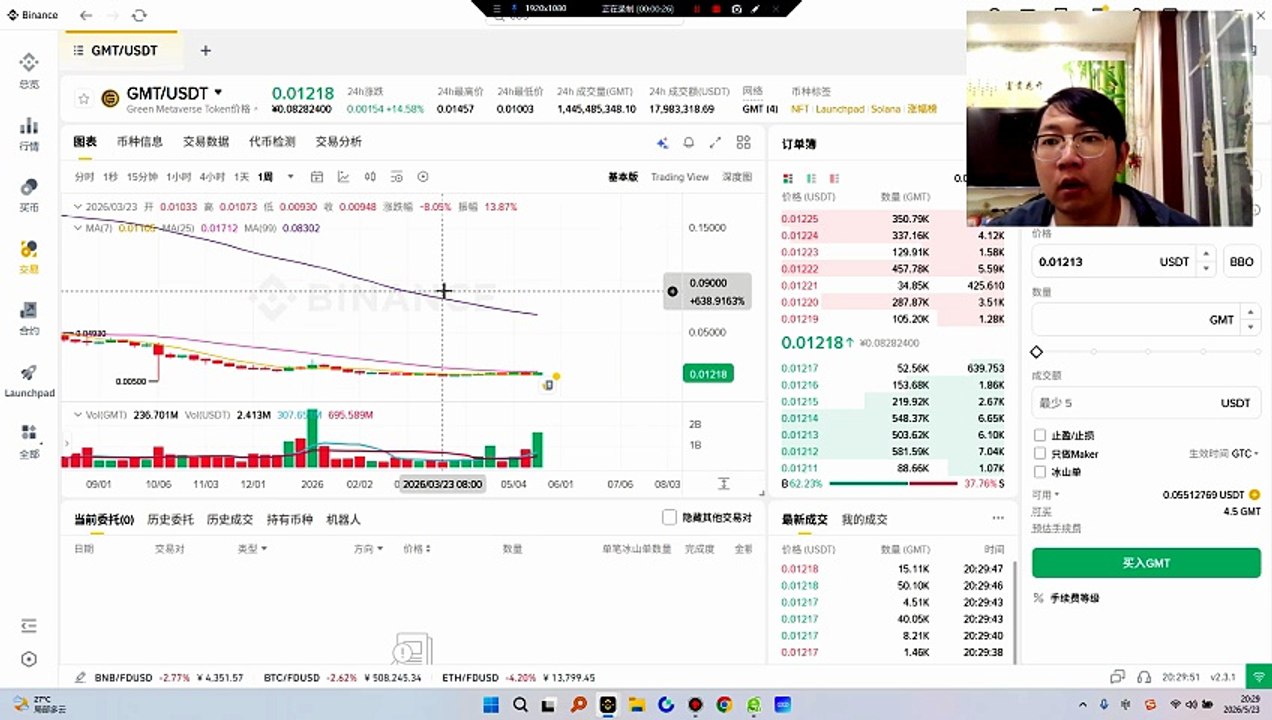Screen dimensions: 1272x720
Task: Edit the bottom ticker with pencil icon
Action: (80, 678)
